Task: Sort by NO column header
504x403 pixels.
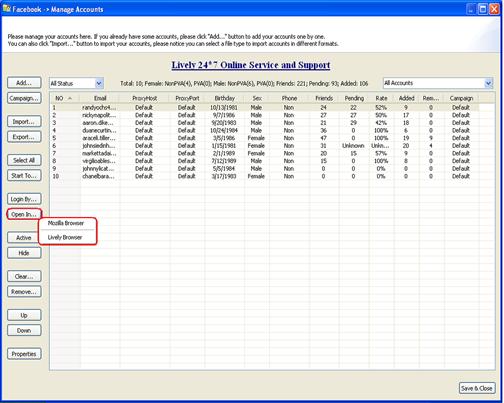Action: click(x=64, y=98)
